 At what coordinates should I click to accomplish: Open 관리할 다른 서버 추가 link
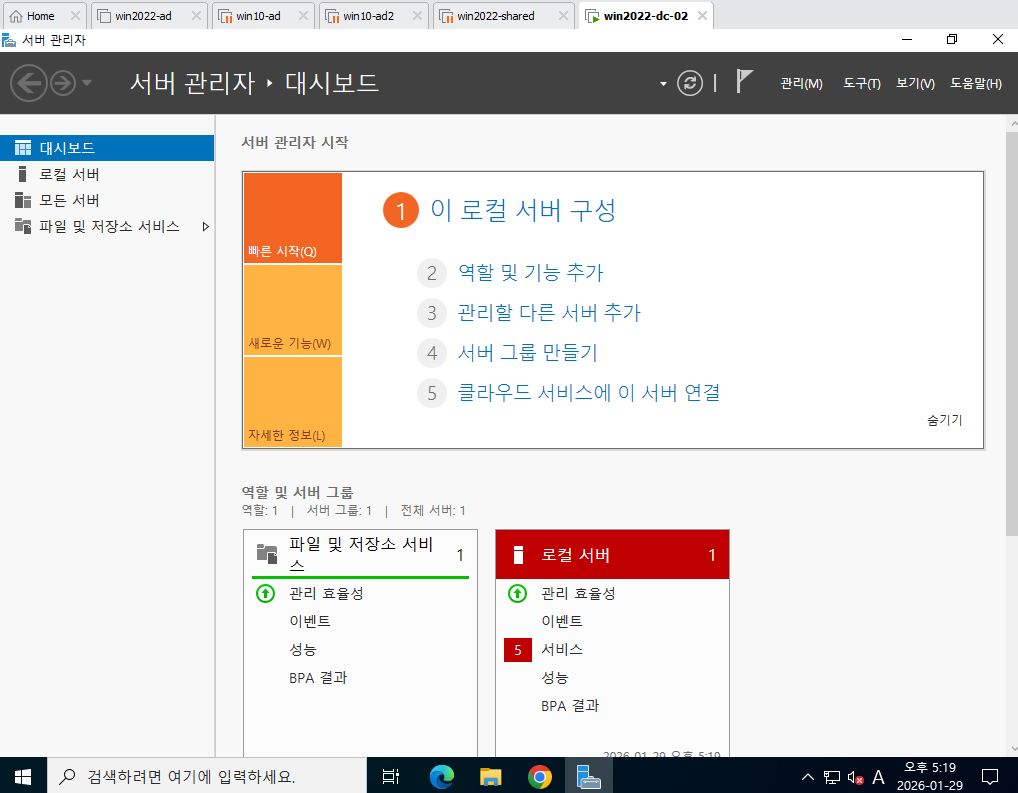click(549, 313)
